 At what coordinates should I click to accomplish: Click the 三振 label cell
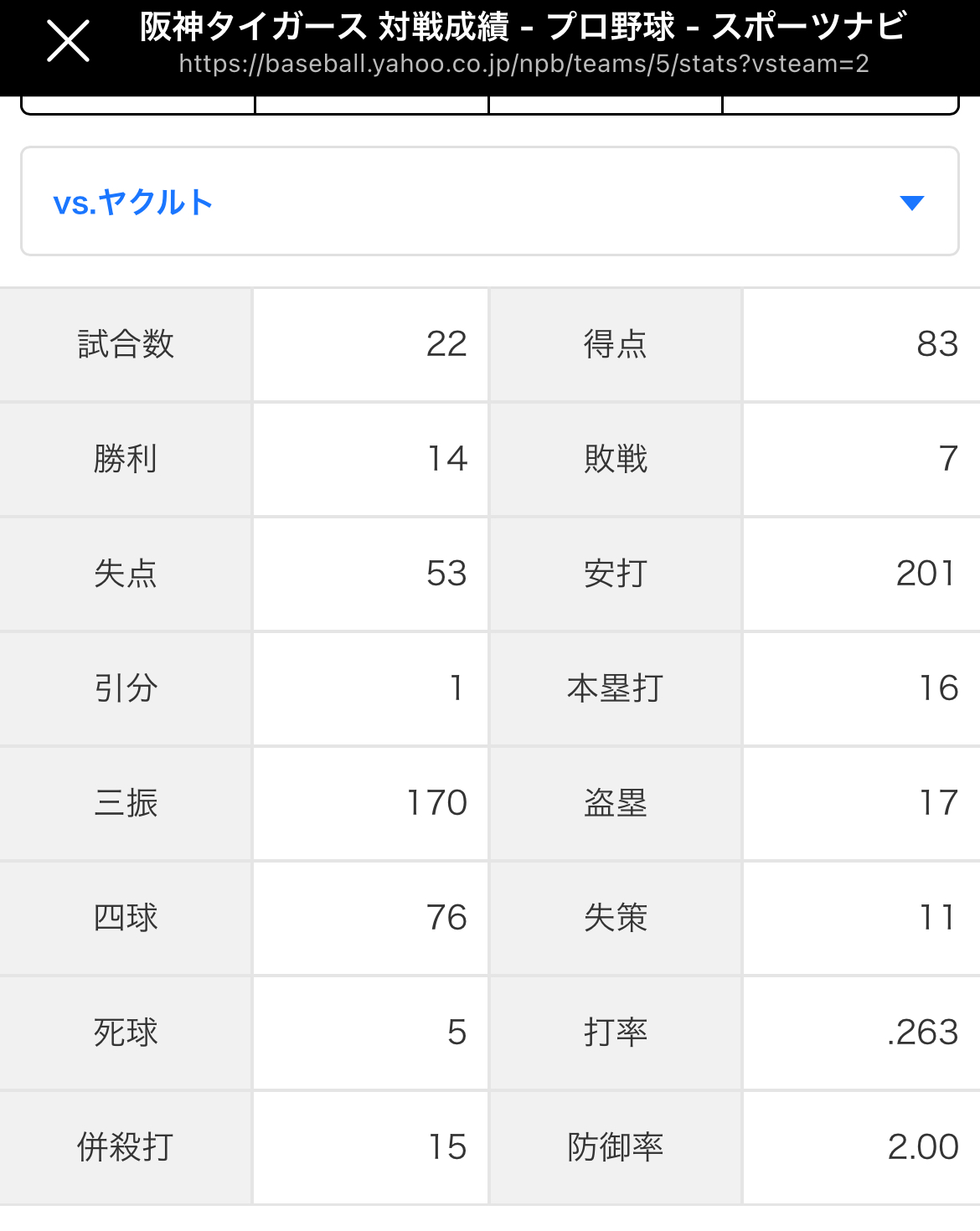126,803
